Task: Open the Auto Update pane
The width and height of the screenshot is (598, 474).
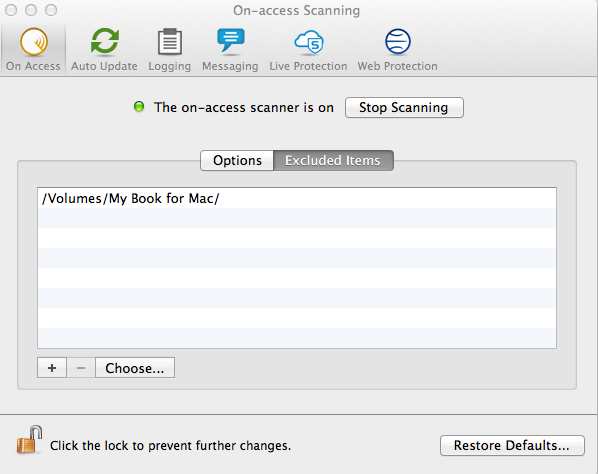Action: tap(104, 50)
